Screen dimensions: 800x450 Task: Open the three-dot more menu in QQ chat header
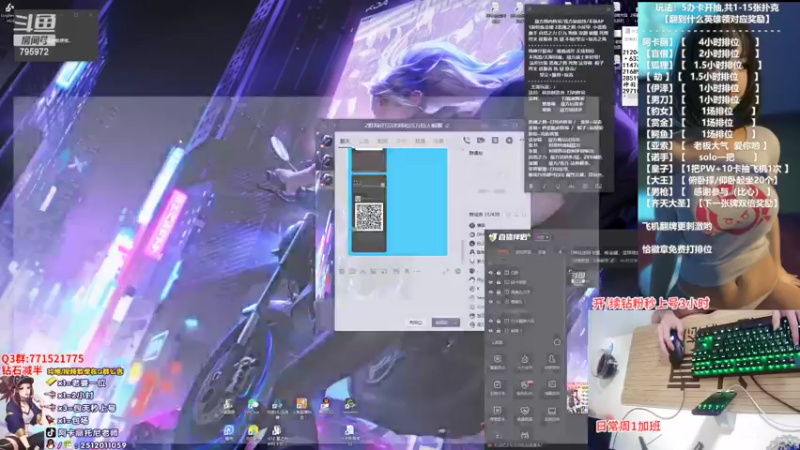coord(521,140)
